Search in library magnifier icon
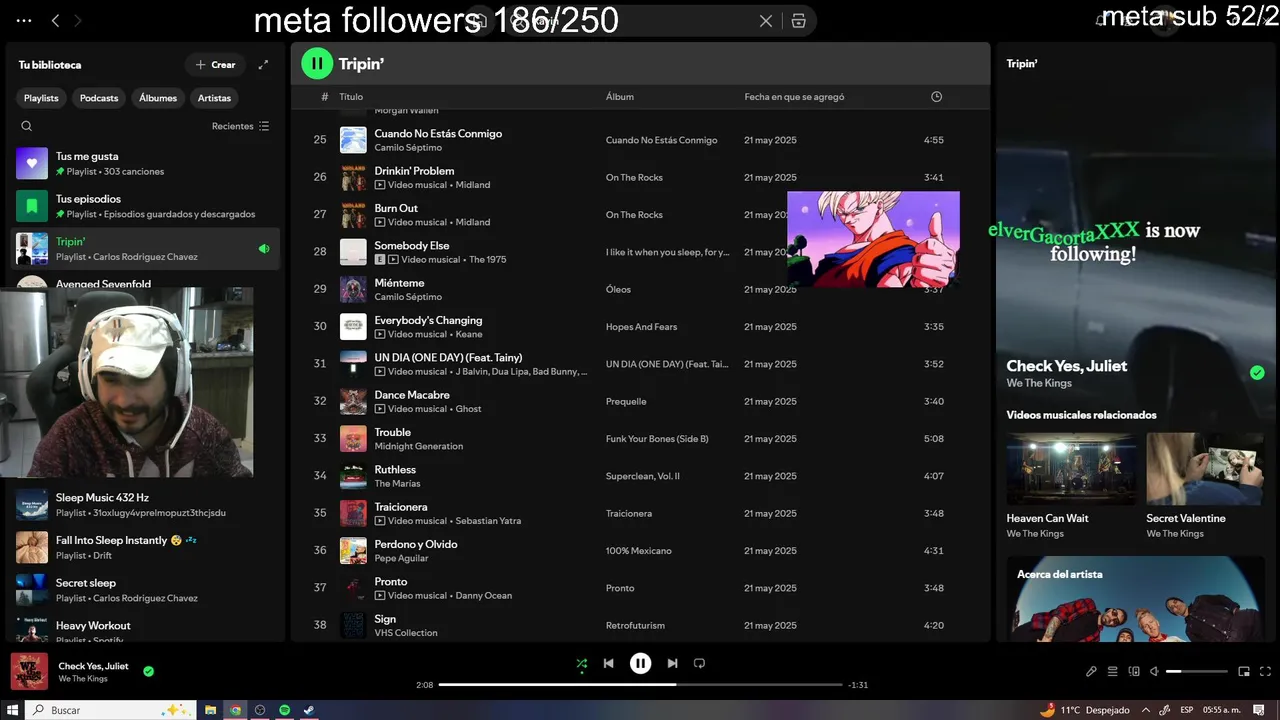 (27, 126)
